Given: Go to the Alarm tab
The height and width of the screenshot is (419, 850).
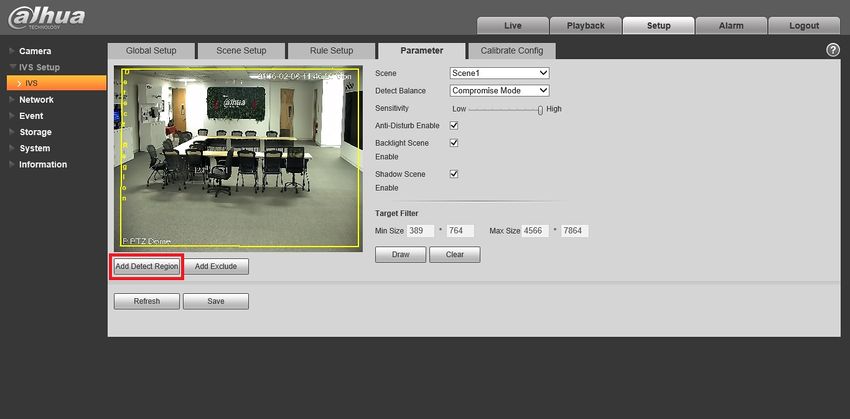Looking at the screenshot, I should click(x=731, y=25).
